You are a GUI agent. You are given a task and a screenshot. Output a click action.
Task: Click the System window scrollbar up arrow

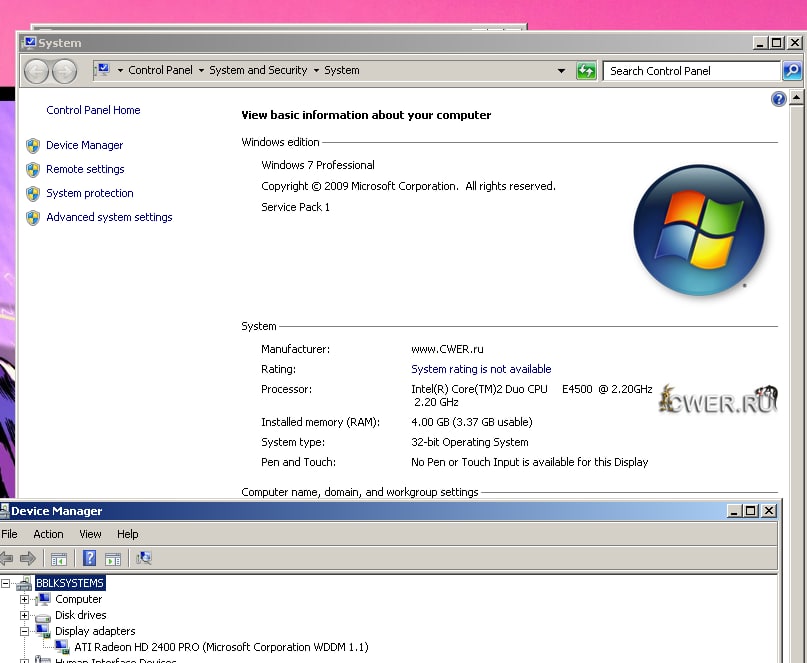coord(796,97)
